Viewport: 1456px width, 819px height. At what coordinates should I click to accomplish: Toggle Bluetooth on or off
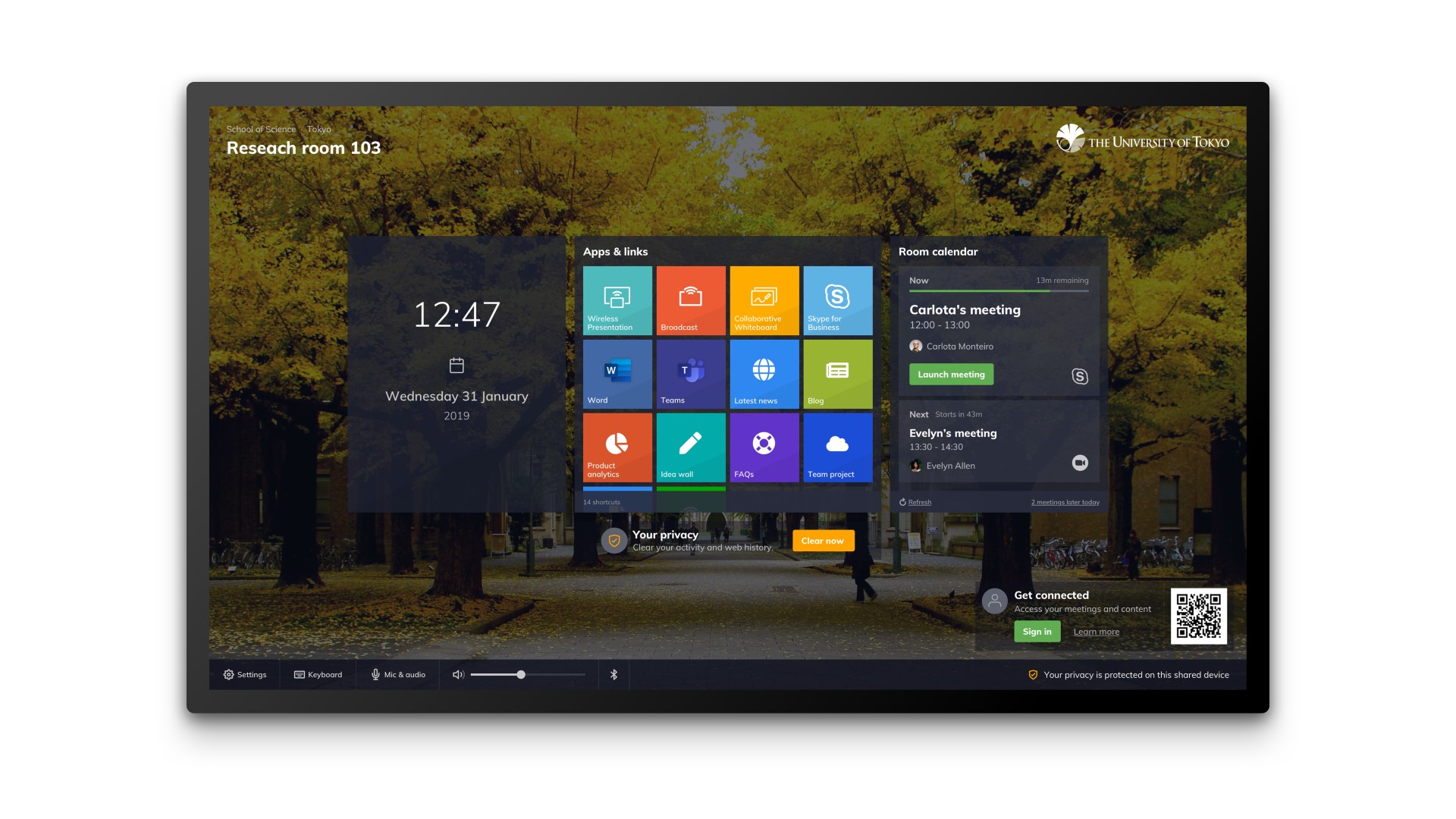pos(614,675)
